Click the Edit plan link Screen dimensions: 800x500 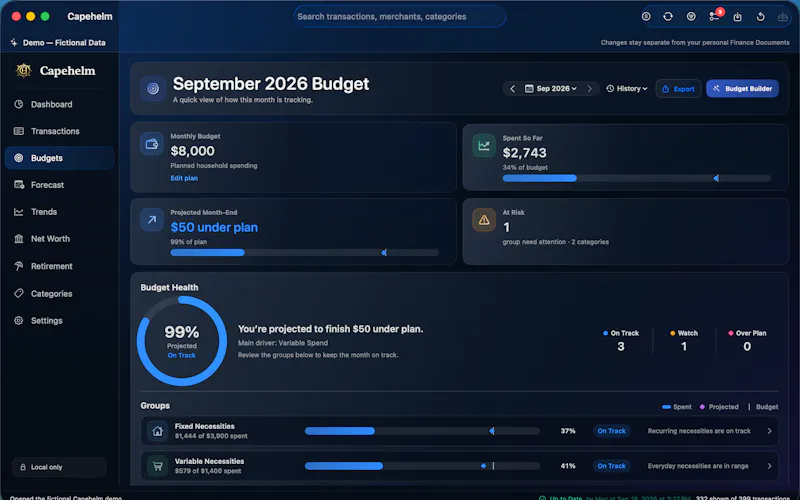(x=184, y=178)
